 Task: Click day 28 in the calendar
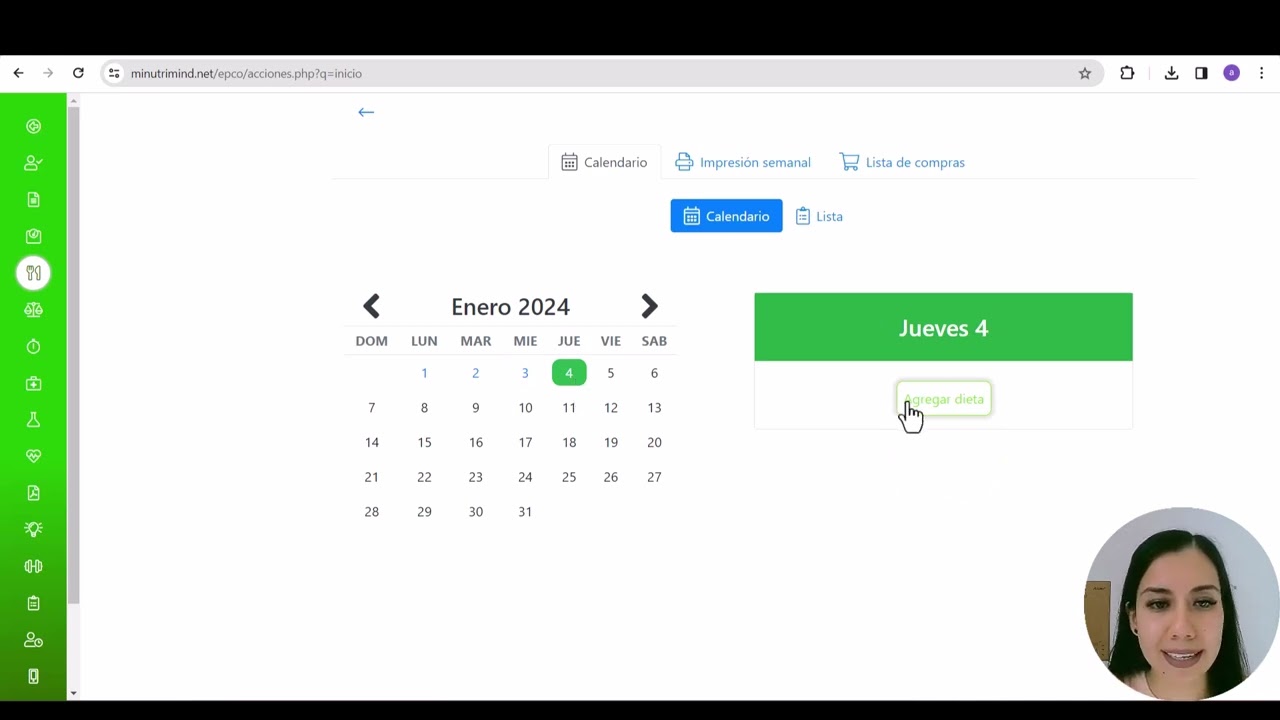pos(371,512)
